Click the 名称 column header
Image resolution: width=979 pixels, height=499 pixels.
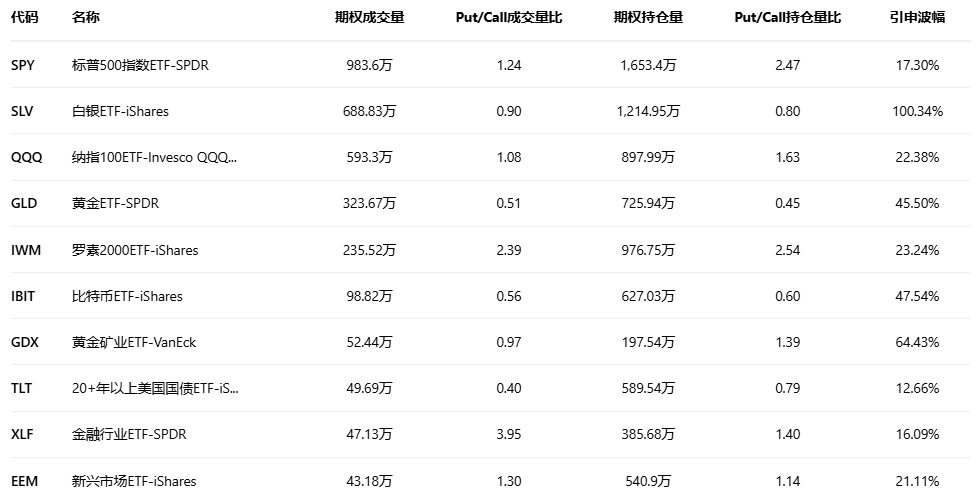click(86, 18)
